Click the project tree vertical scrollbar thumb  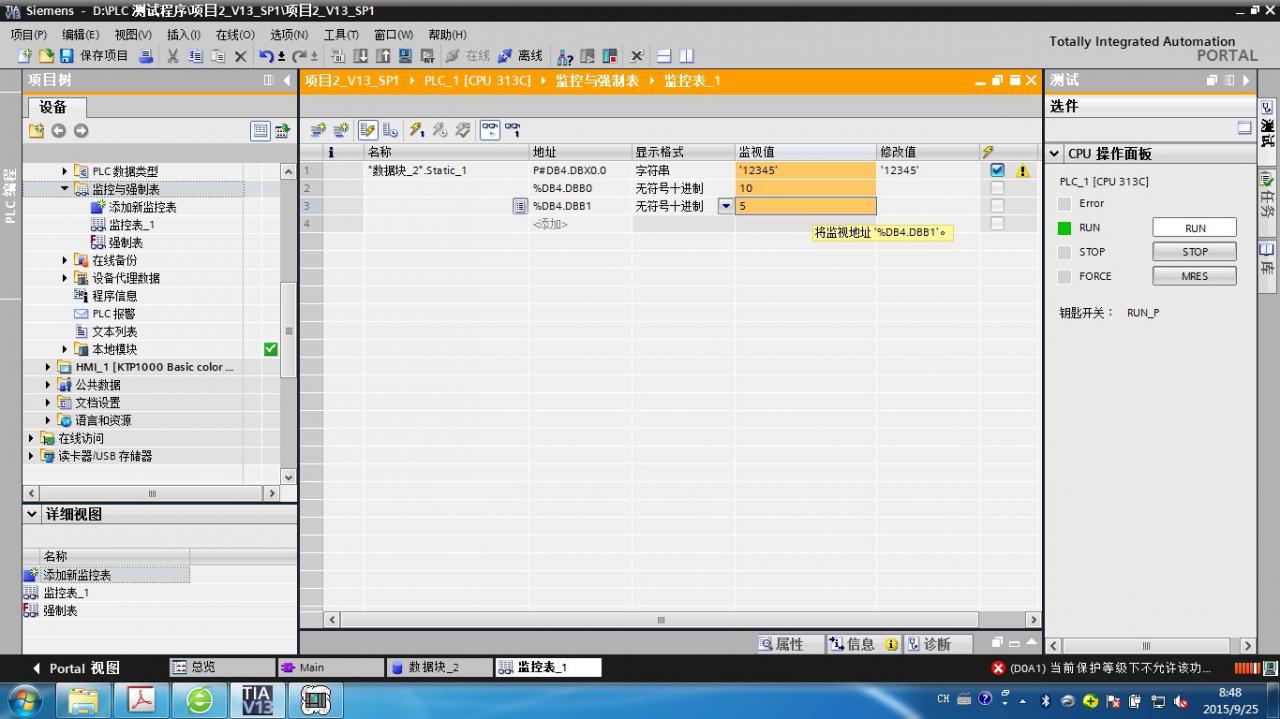click(x=288, y=330)
